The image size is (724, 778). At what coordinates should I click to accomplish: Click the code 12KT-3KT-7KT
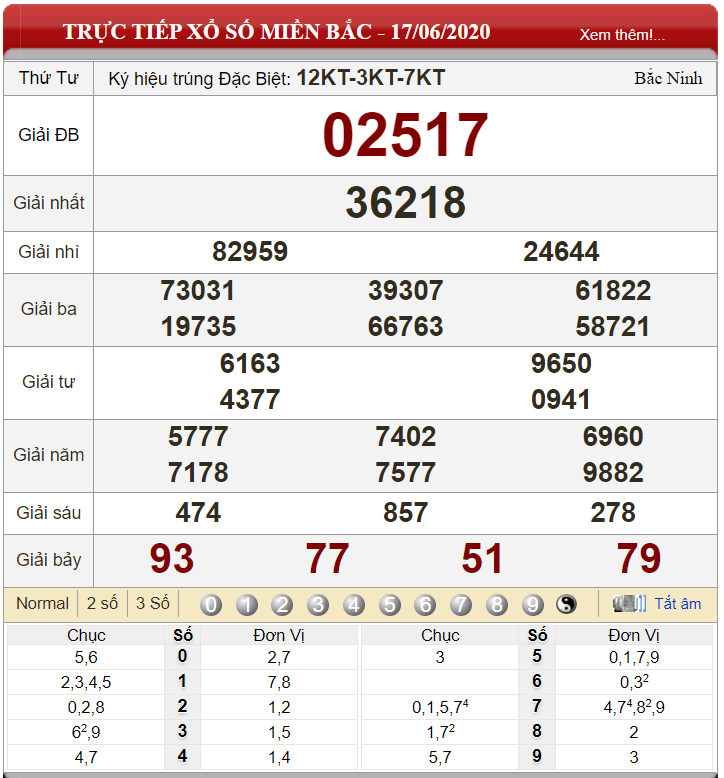coord(371,78)
